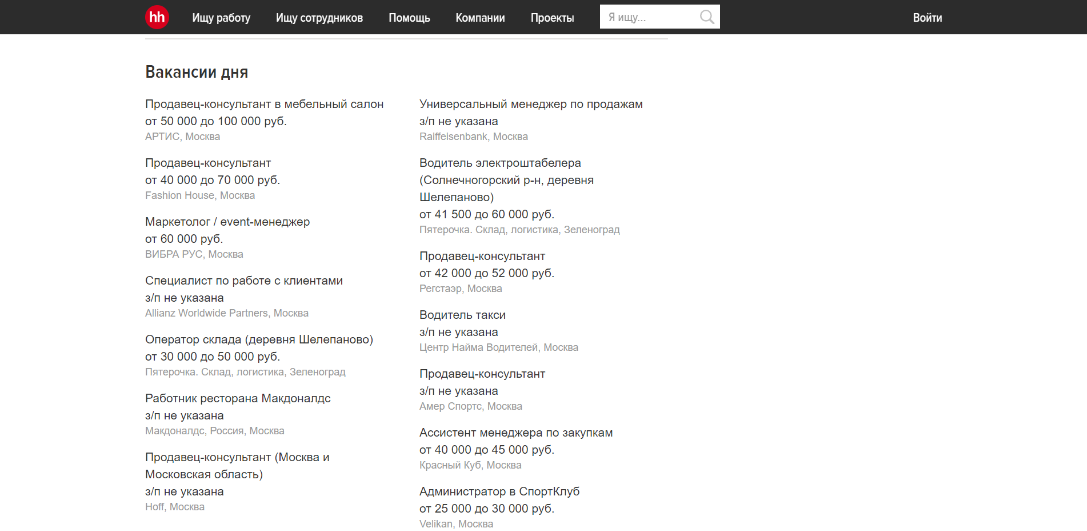1087x531 pixels.
Task: Click salary от 25 000 до 30 000 руб.
Action: coord(487,509)
